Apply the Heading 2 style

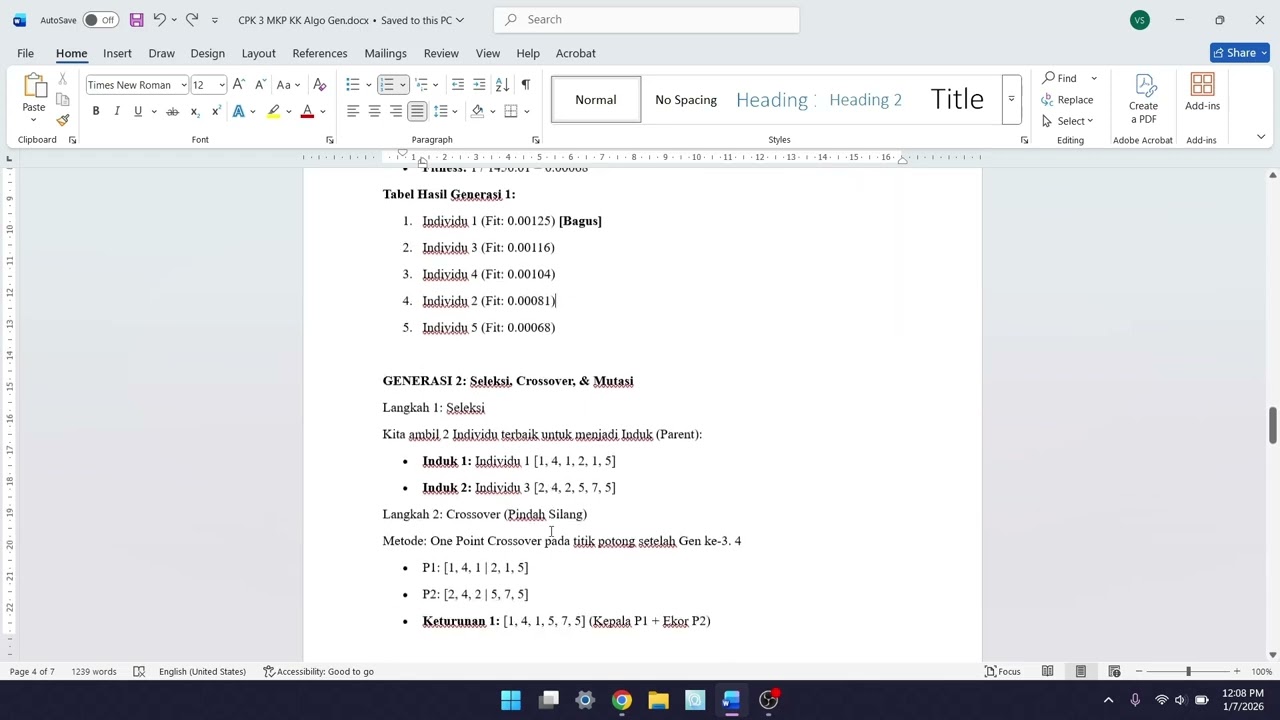coord(866,99)
